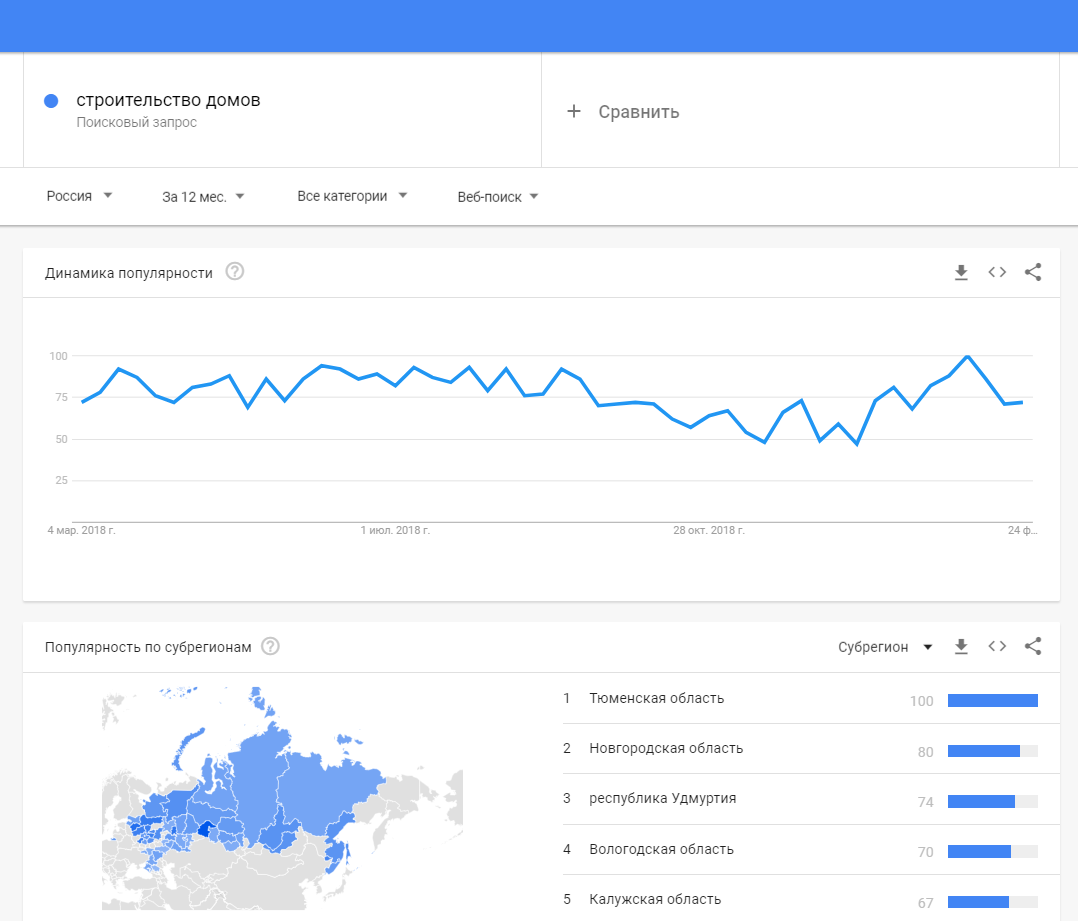Viewport: 1078px width, 921px height.
Task: Open help tooltip next to Динамика популярности
Action: pyautogui.click(x=234, y=271)
